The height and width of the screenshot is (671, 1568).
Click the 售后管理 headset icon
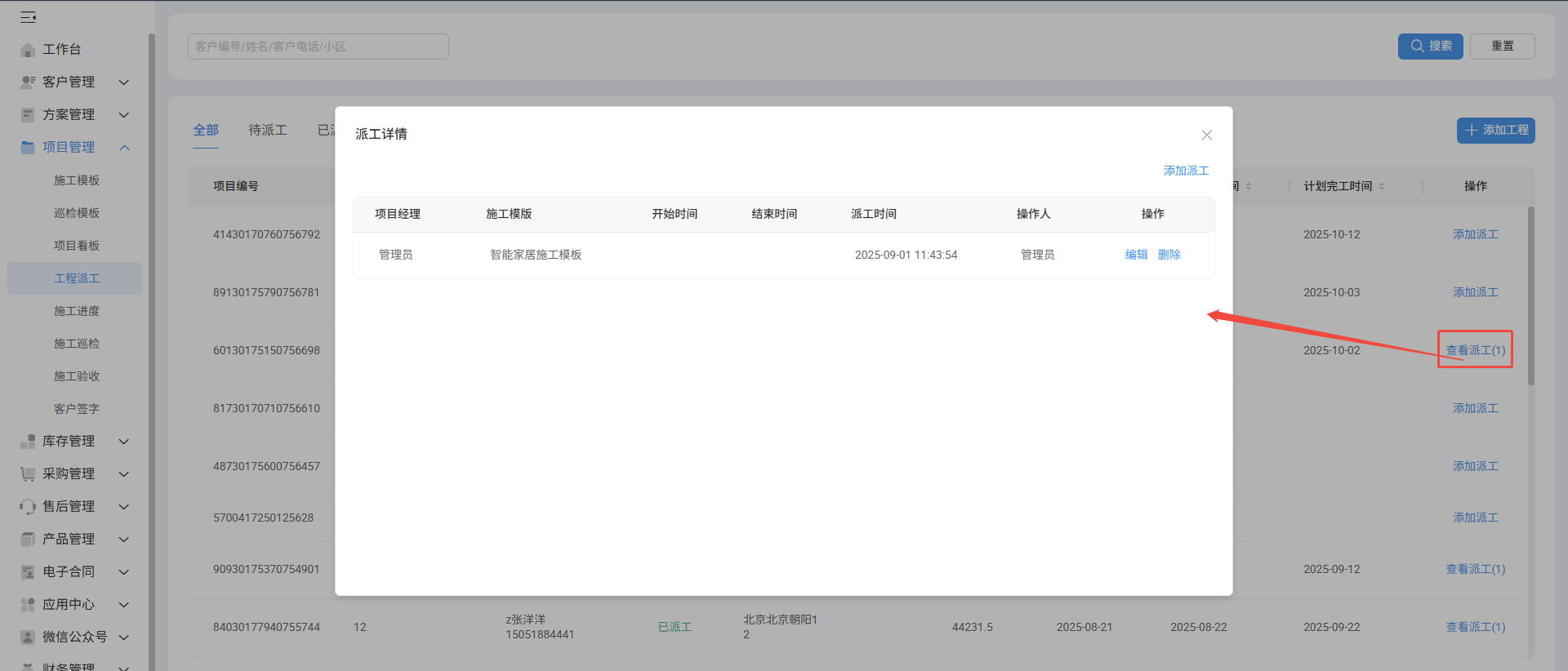click(x=28, y=507)
